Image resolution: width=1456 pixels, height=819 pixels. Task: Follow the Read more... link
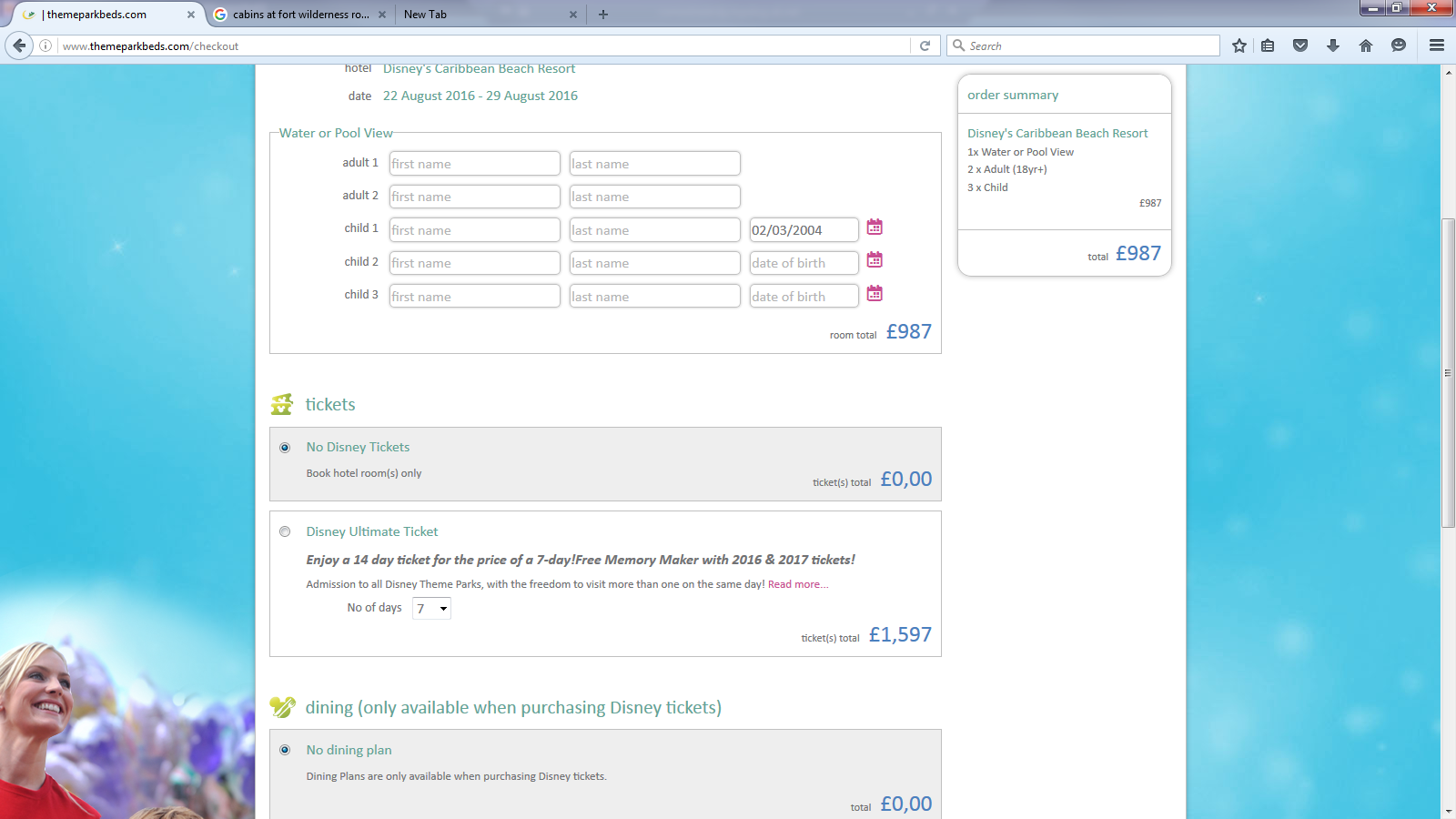[798, 584]
